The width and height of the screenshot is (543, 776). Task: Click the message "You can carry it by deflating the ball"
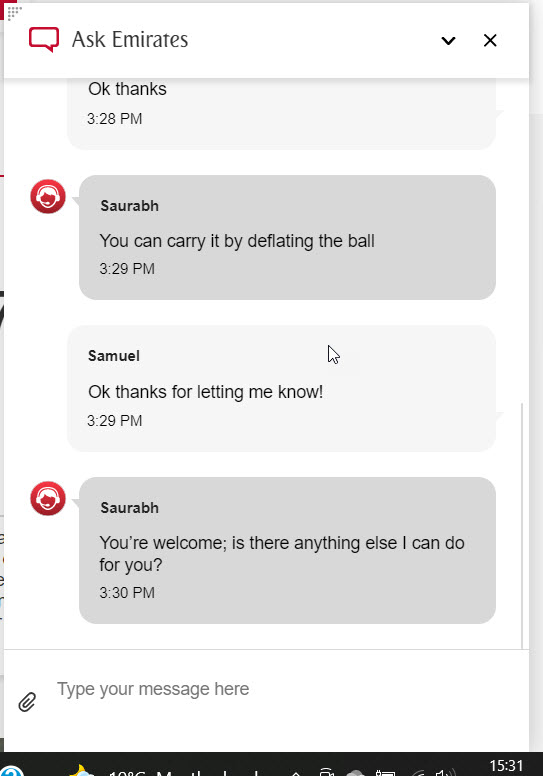[237, 241]
